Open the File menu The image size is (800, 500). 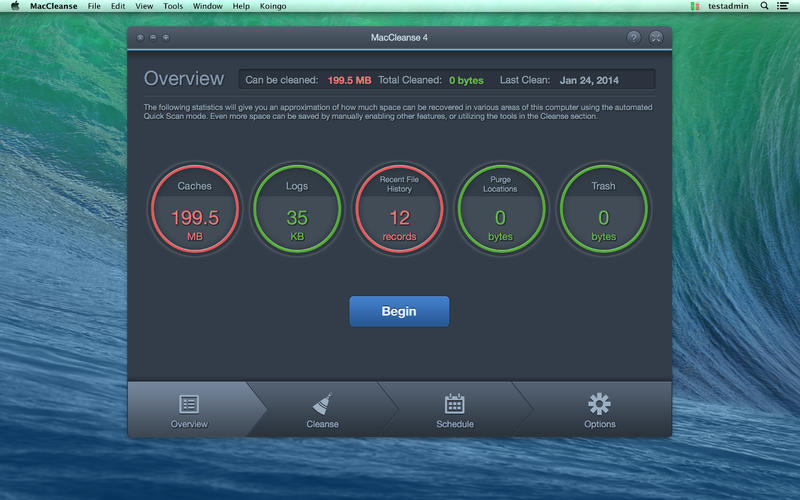(94, 6)
